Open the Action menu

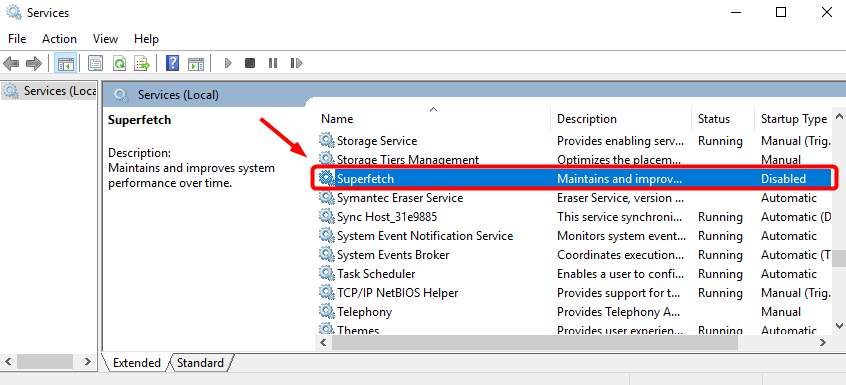point(59,39)
